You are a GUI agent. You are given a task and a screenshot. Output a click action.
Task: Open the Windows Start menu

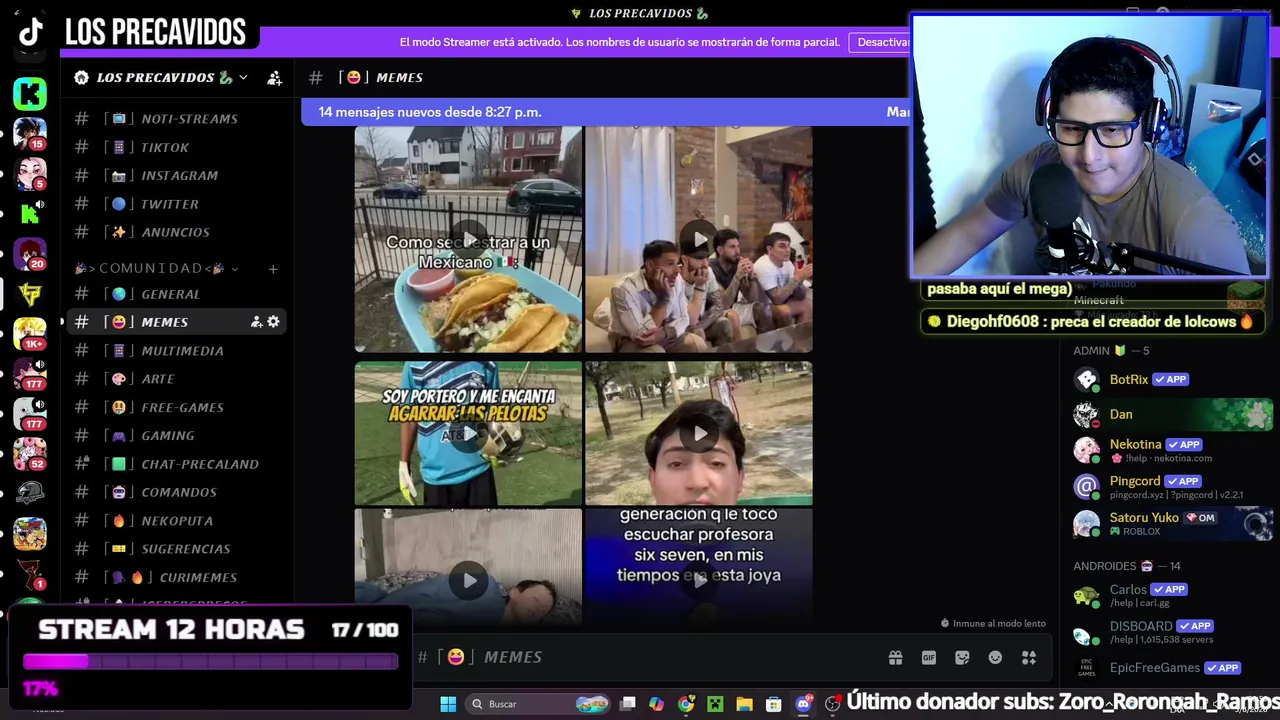(448, 704)
